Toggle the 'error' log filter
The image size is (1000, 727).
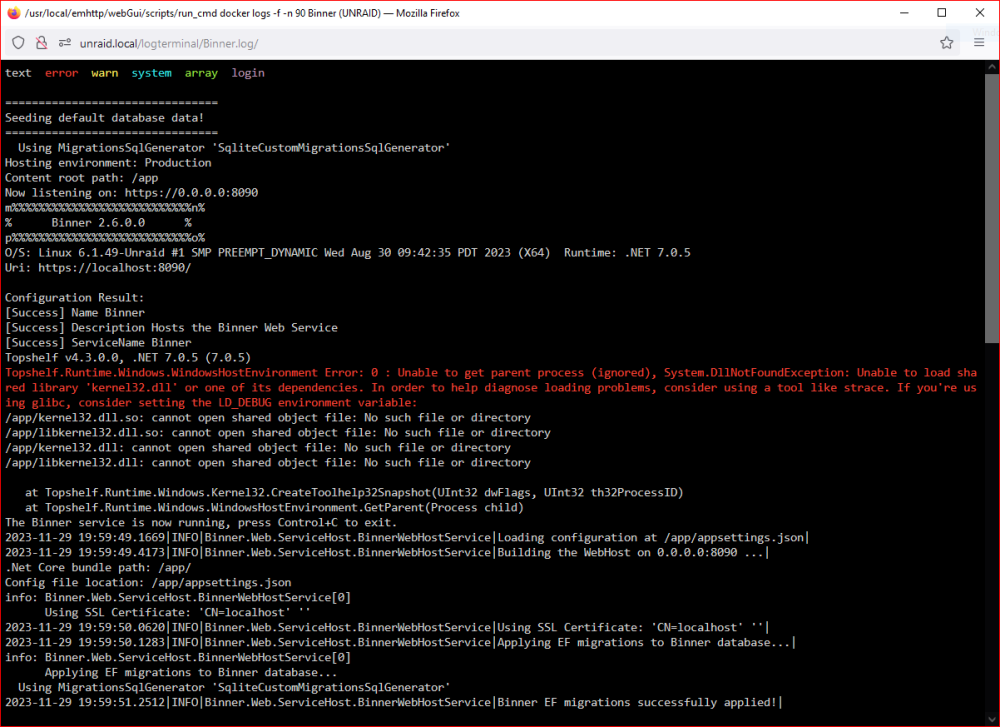point(61,73)
